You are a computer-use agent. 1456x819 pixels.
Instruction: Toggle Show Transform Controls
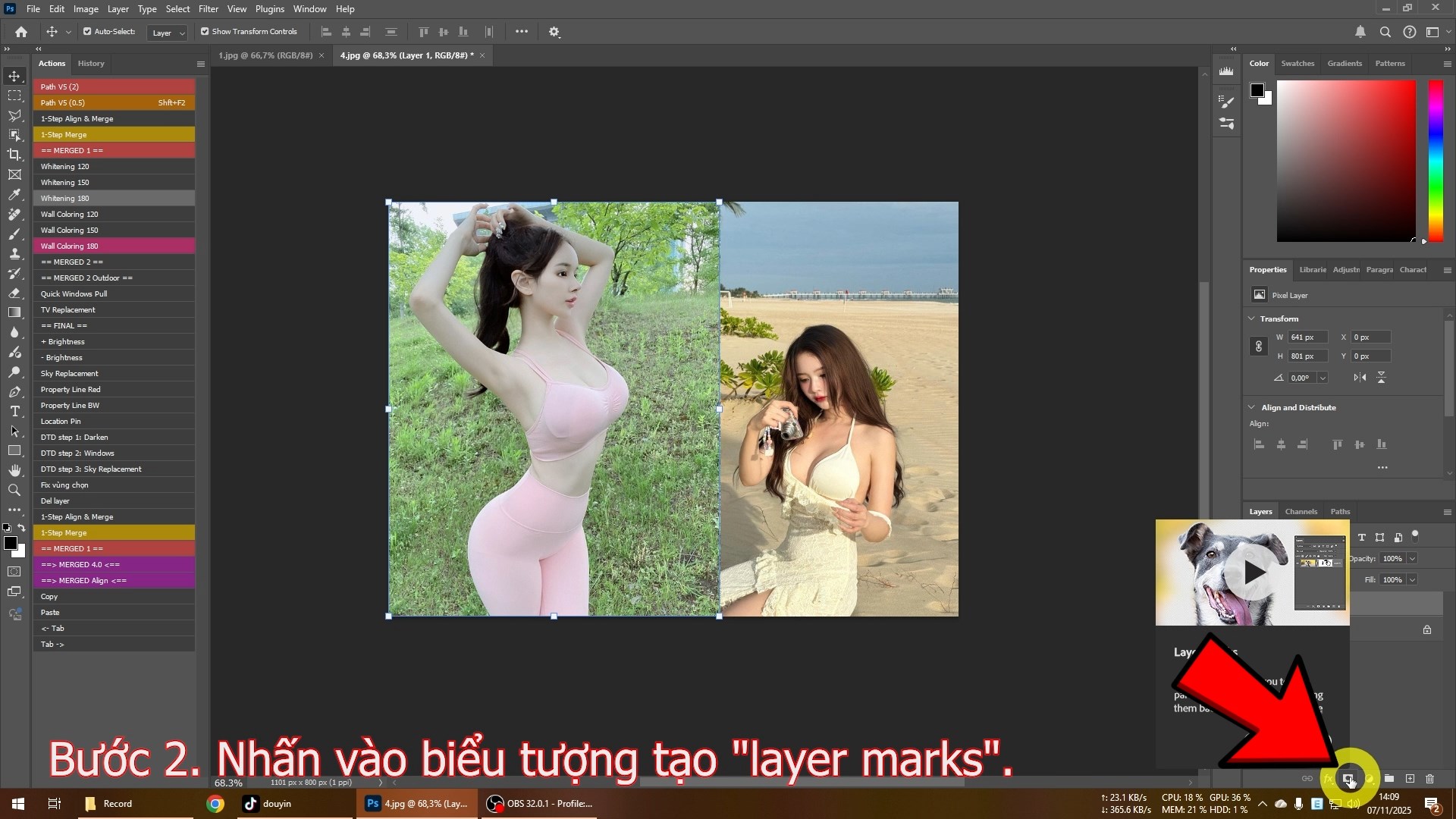tap(204, 32)
